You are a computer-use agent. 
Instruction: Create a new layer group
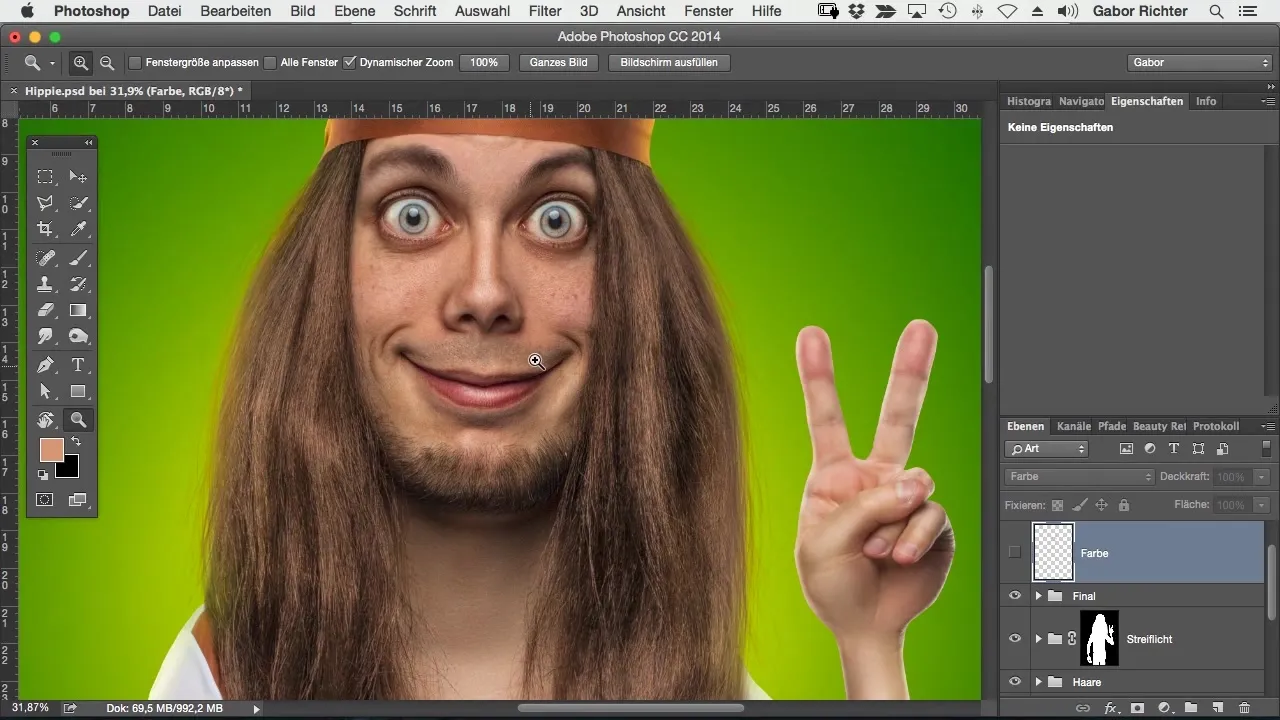tap(1191, 708)
